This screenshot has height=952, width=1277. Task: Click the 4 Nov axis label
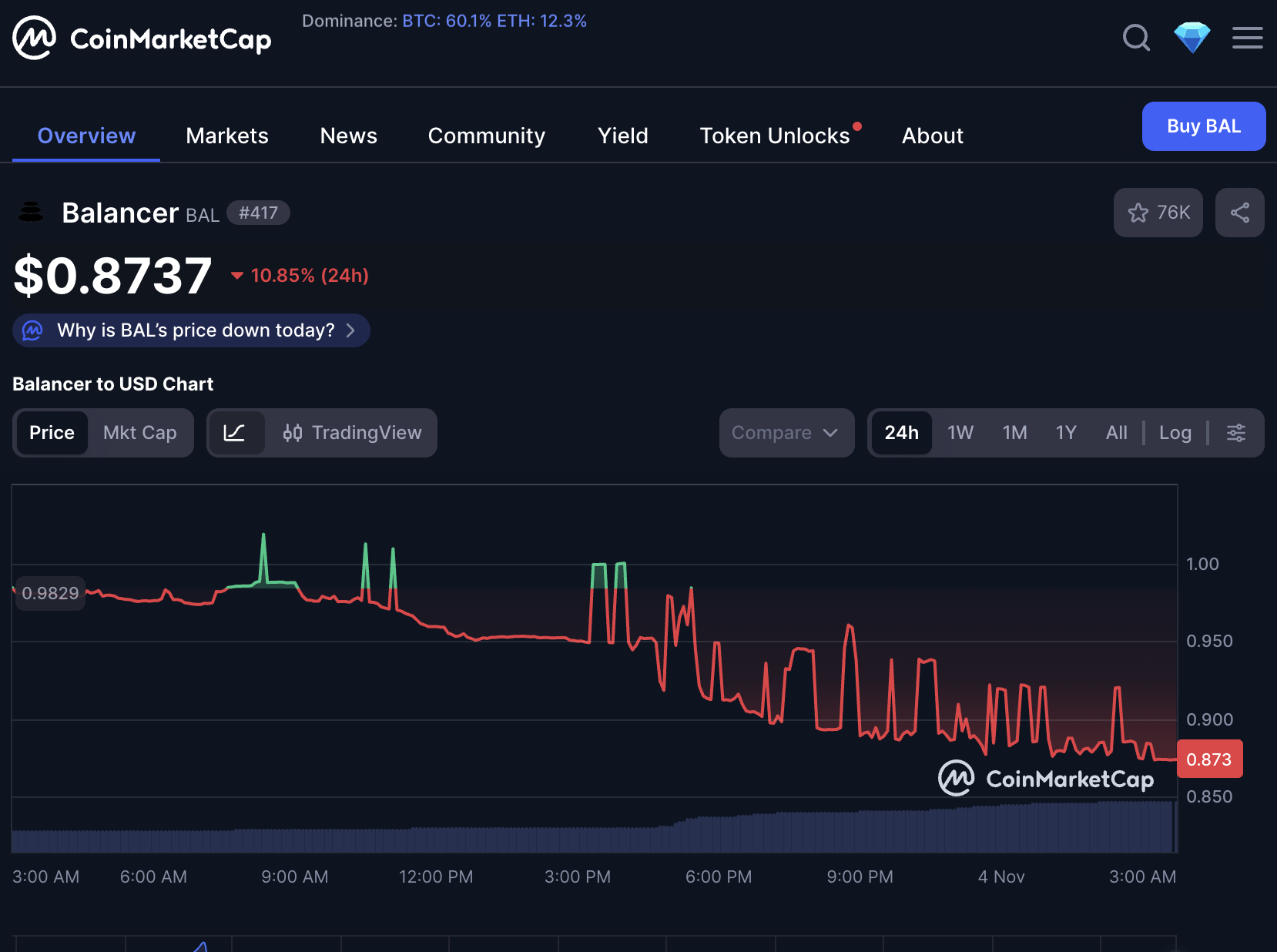(1000, 877)
